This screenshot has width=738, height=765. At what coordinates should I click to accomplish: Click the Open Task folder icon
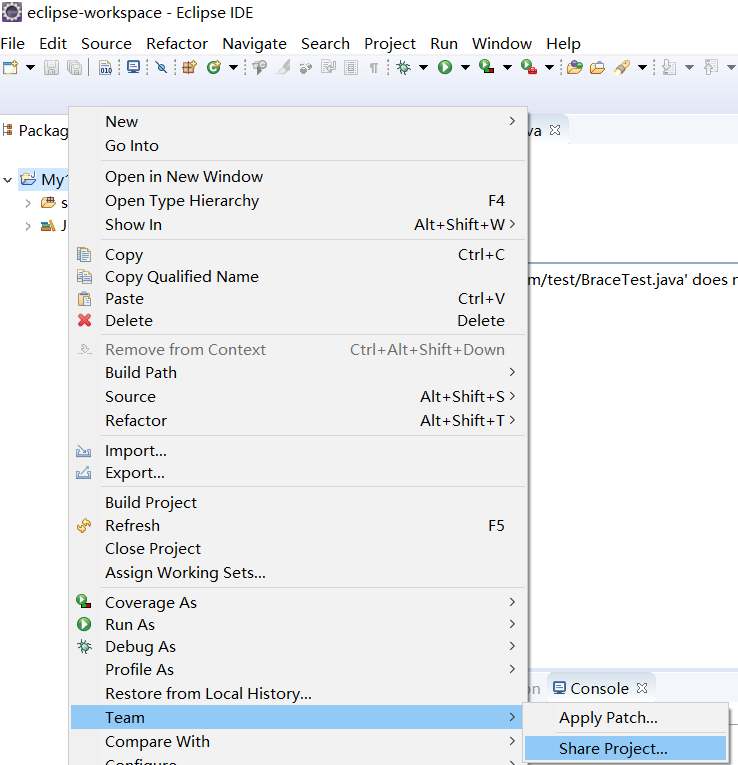pyautogui.click(x=598, y=67)
